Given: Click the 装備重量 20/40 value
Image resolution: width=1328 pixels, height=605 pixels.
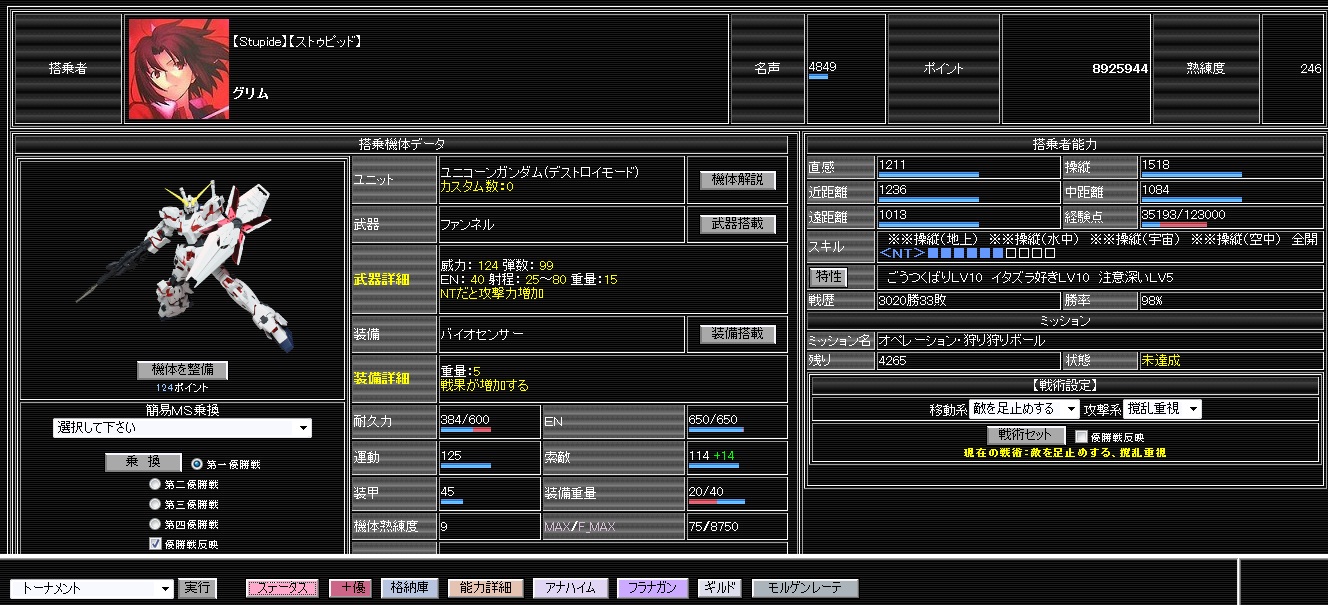Looking at the screenshot, I should [704, 491].
